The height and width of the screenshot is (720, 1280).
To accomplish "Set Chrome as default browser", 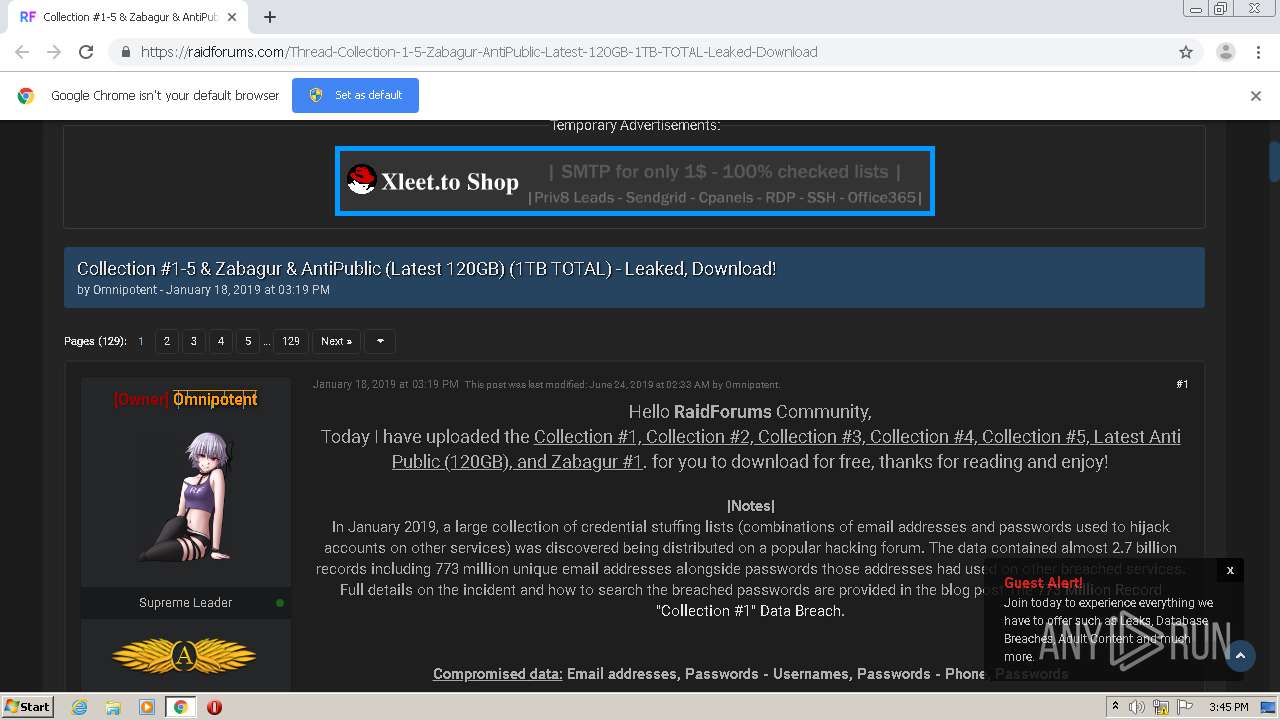I will click(x=355, y=95).
